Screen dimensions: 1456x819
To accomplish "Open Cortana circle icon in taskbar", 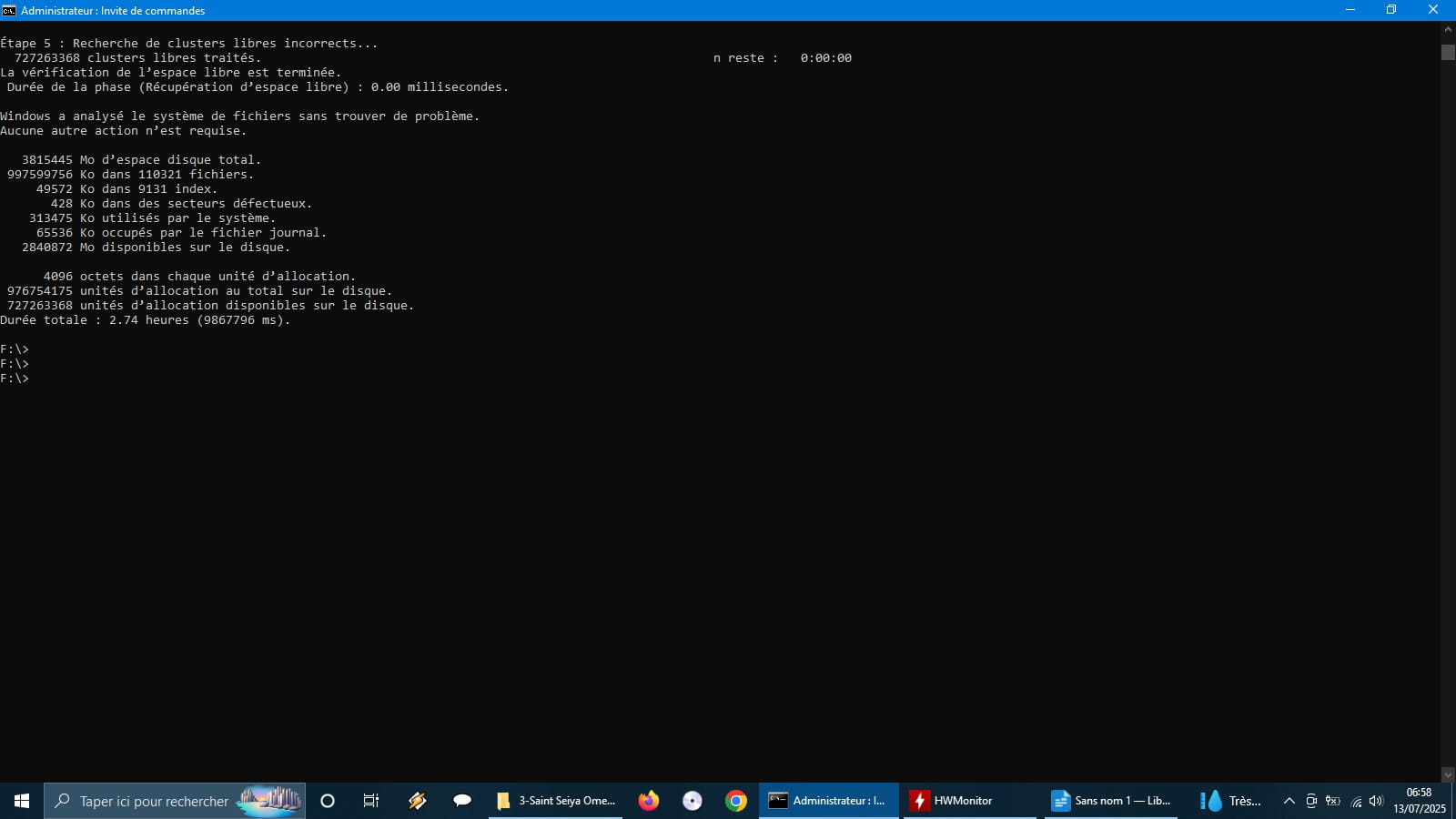I will click(328, 801).
